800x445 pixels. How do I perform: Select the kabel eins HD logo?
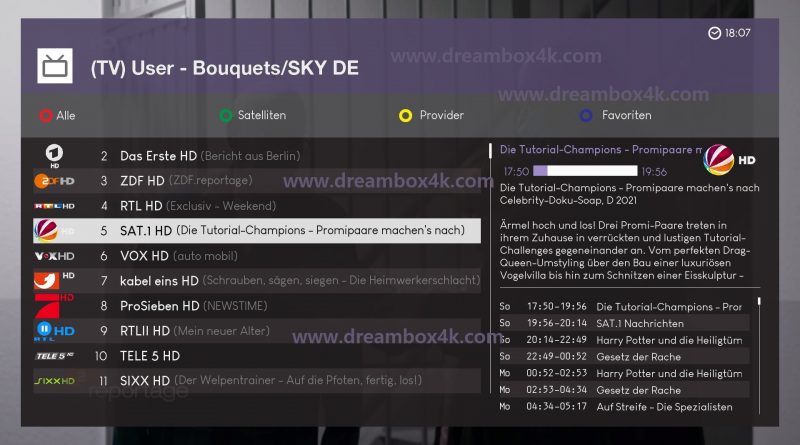coord(54,280)
